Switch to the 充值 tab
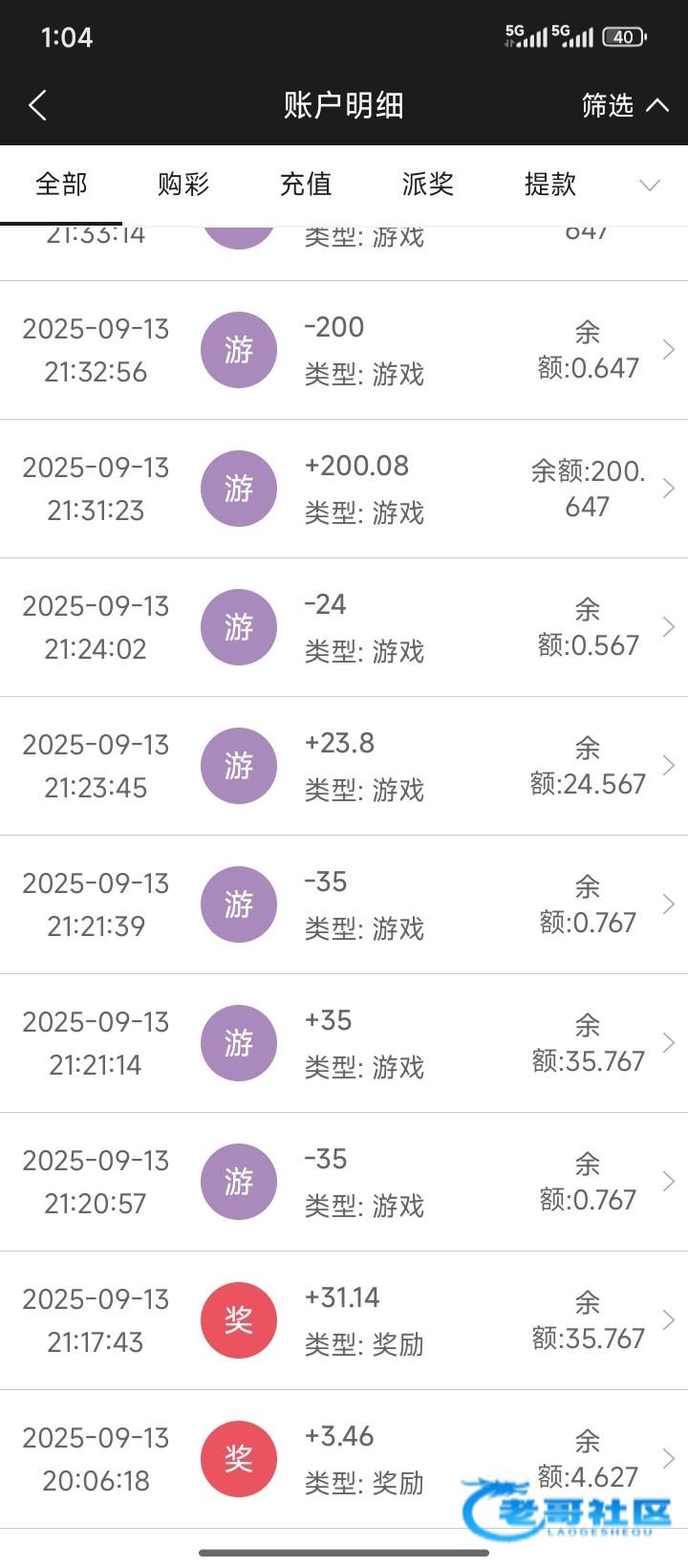This screenshot has width=688, height=1568. [x=306, y=185]
